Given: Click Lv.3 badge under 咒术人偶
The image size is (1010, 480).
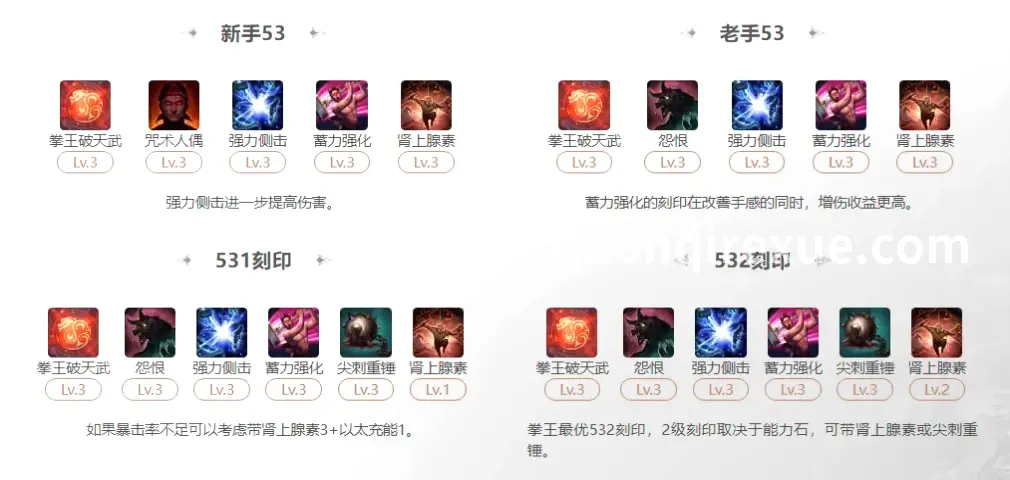Looking at the screenshot, I should point(174,162).
